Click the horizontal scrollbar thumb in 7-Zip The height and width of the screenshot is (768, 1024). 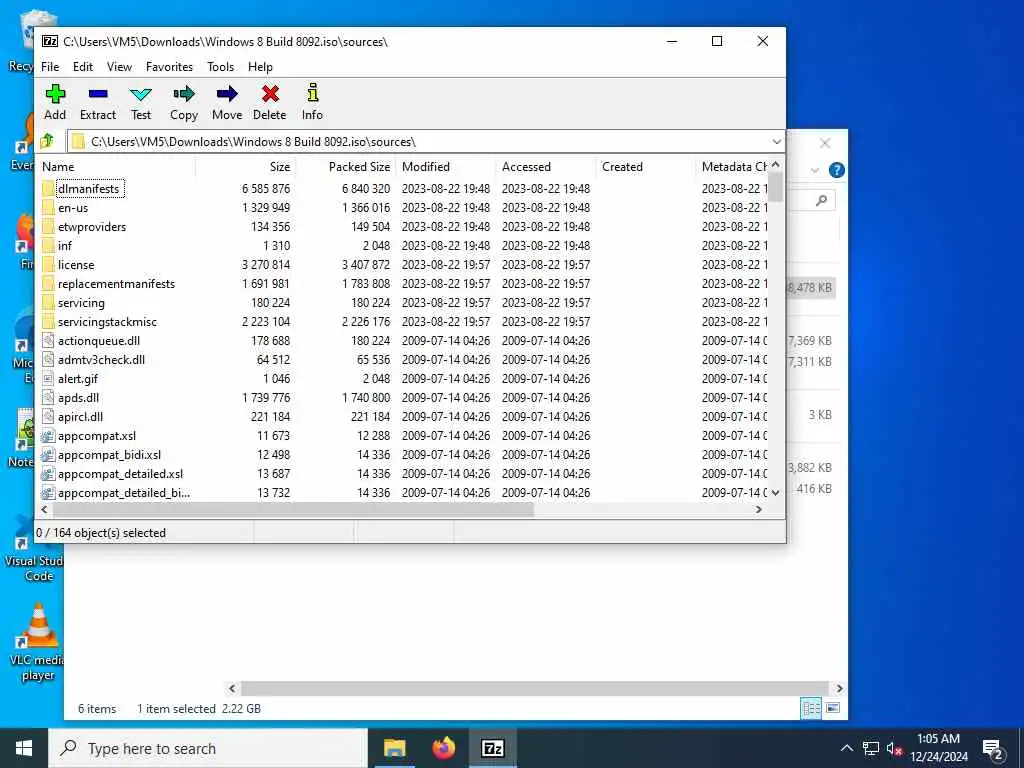point(293,509)
